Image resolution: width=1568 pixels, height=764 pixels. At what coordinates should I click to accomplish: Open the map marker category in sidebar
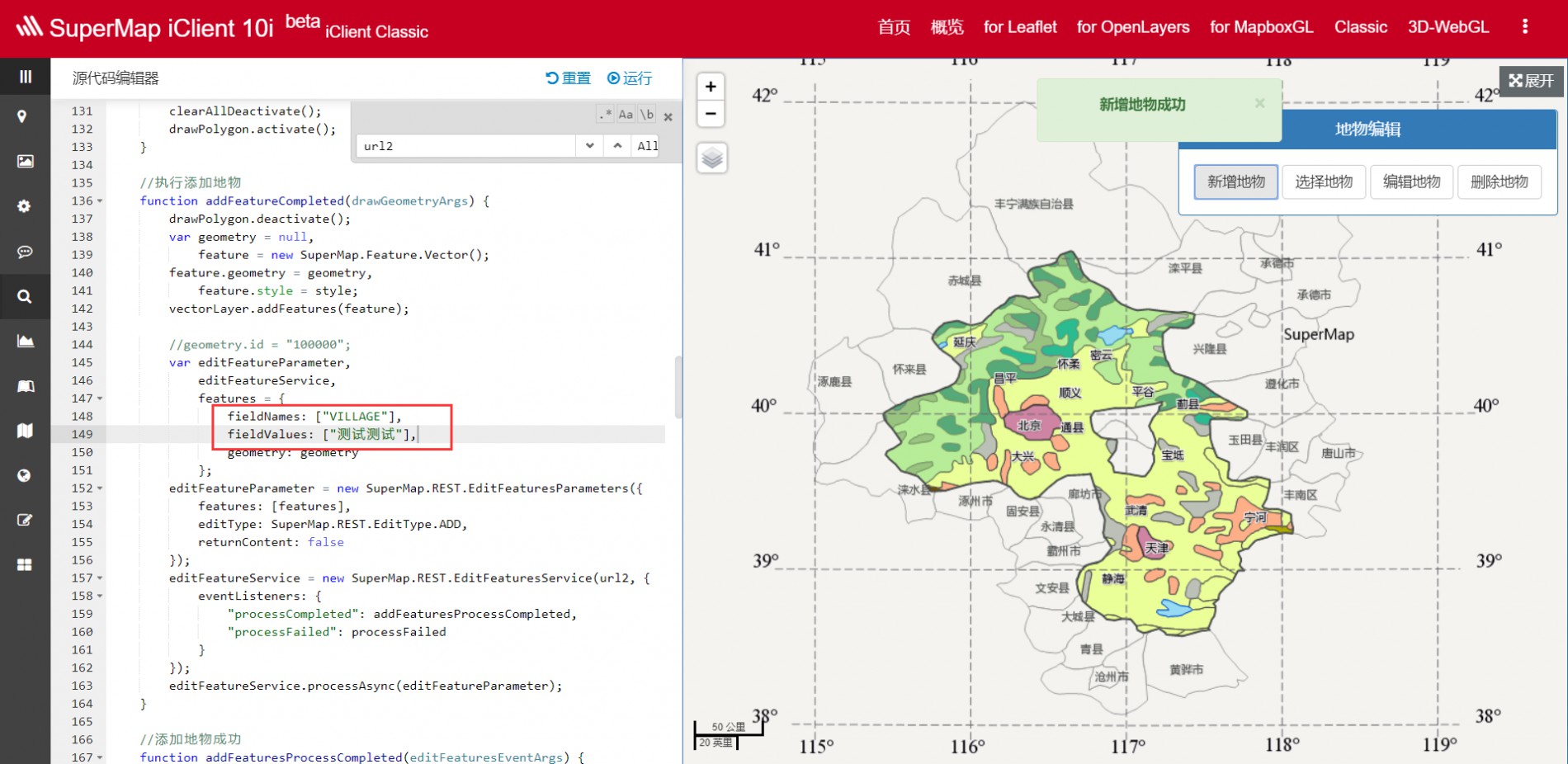[x=22, y=116]
